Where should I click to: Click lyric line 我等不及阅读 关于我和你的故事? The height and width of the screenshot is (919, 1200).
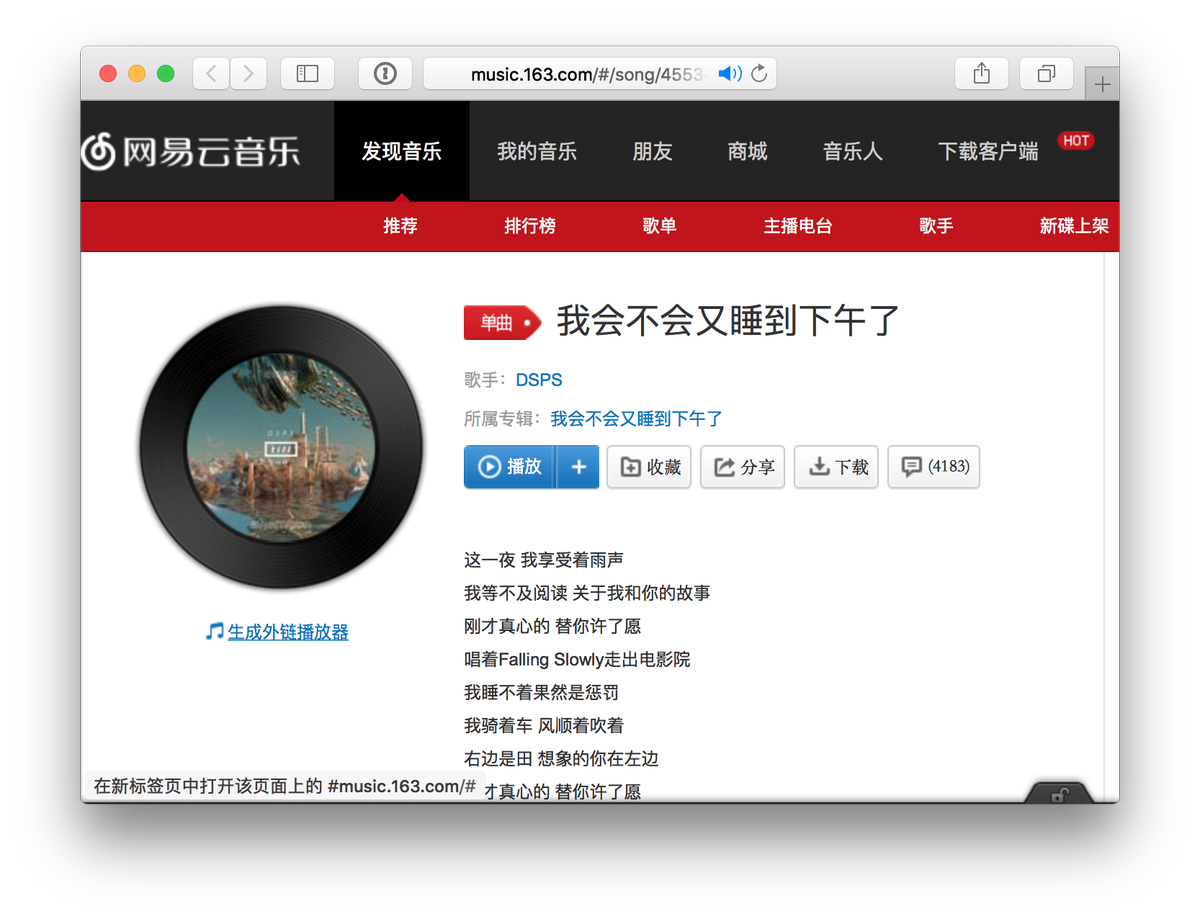(587, 593)
